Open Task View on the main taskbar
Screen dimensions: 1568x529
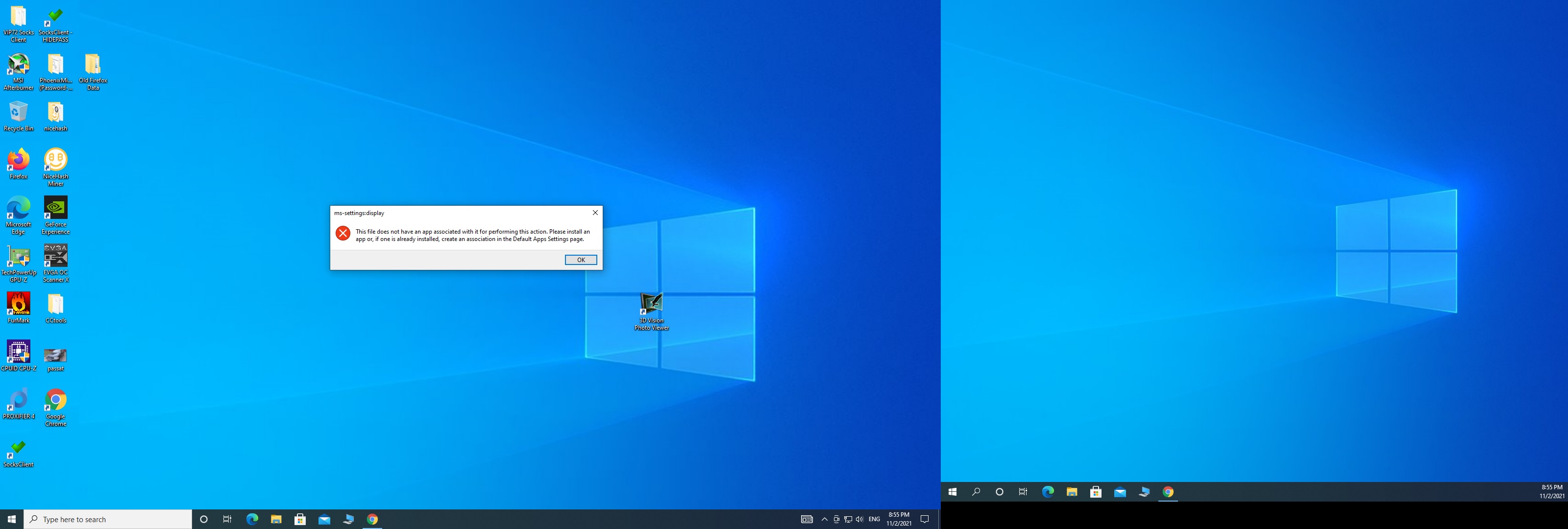[227, 519]
